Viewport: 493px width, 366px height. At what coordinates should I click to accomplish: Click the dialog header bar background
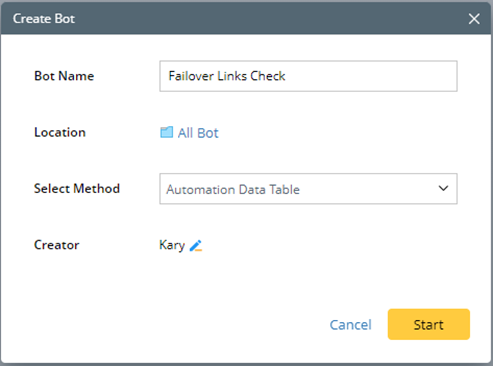coord(267,19)
